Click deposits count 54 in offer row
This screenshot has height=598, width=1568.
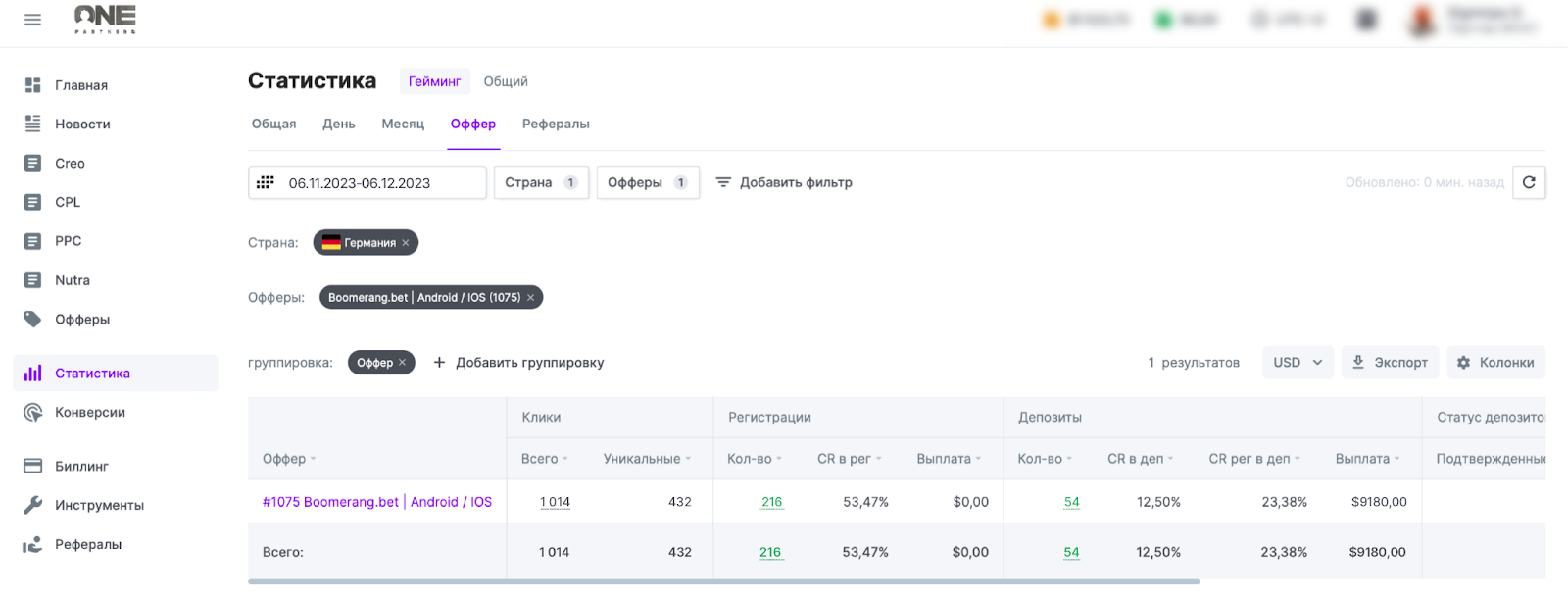(x=1072, y=502)
